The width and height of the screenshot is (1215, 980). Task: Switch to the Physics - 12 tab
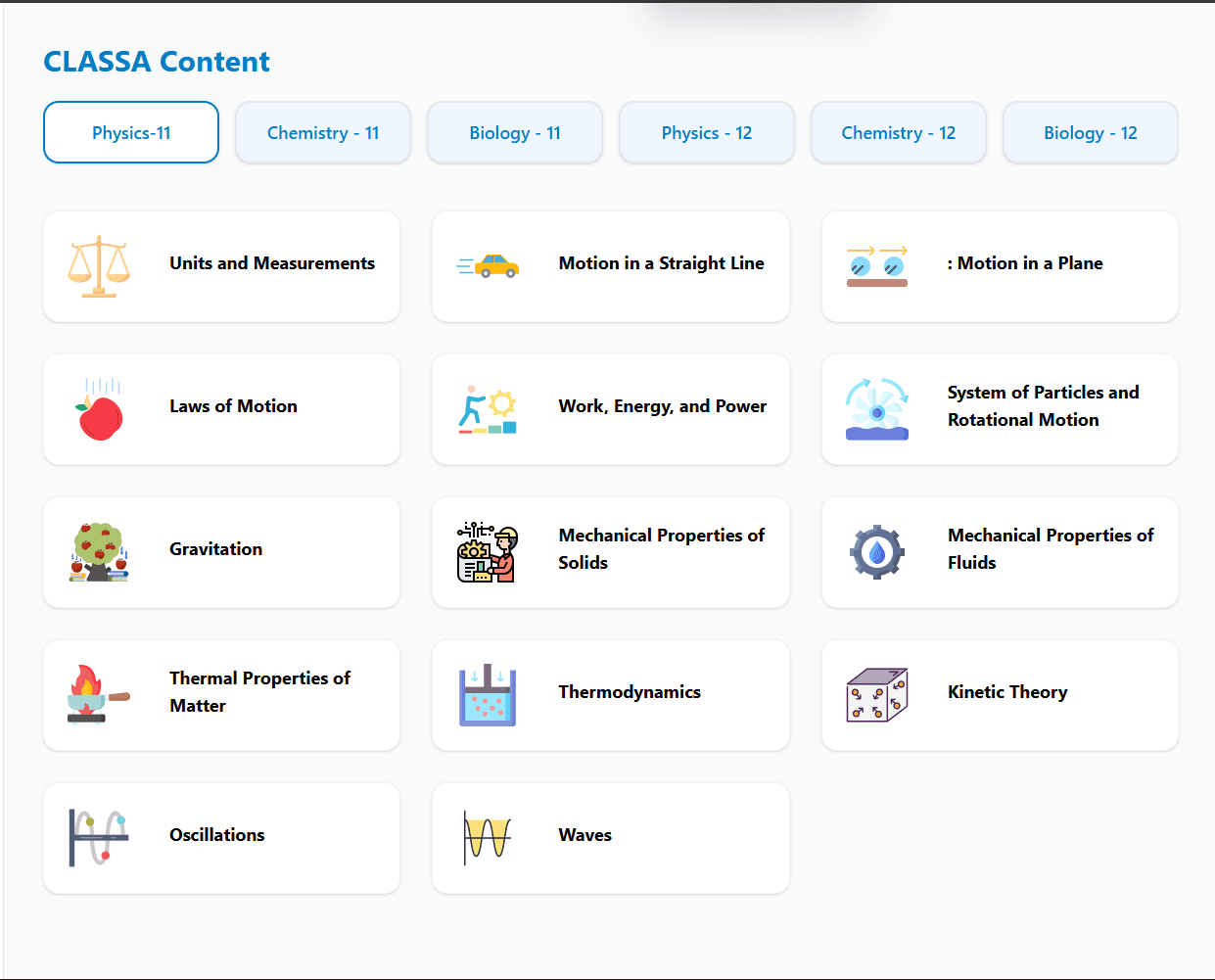(706, 132)
